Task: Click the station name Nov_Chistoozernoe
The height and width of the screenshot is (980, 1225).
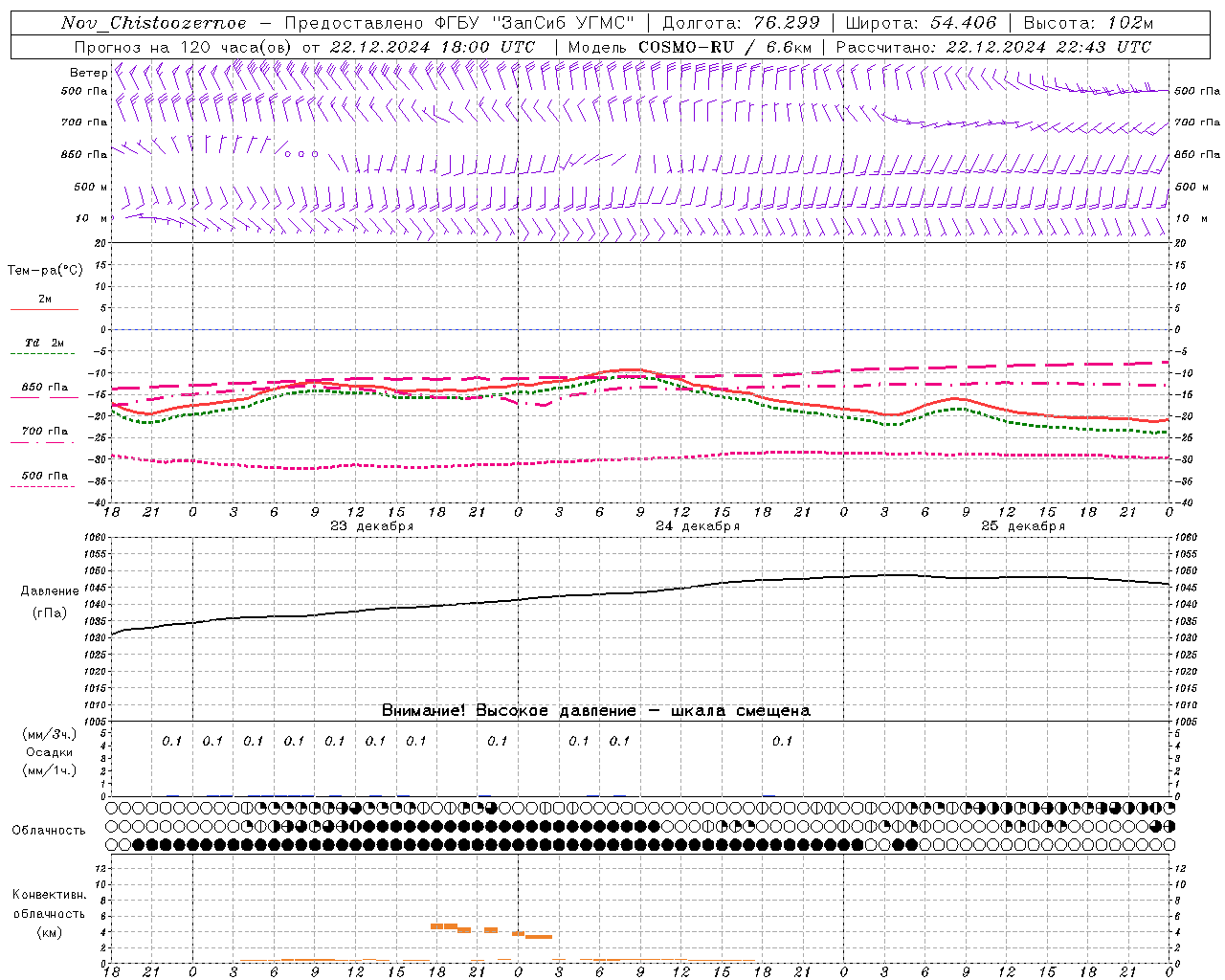Action: pos(153,23)
